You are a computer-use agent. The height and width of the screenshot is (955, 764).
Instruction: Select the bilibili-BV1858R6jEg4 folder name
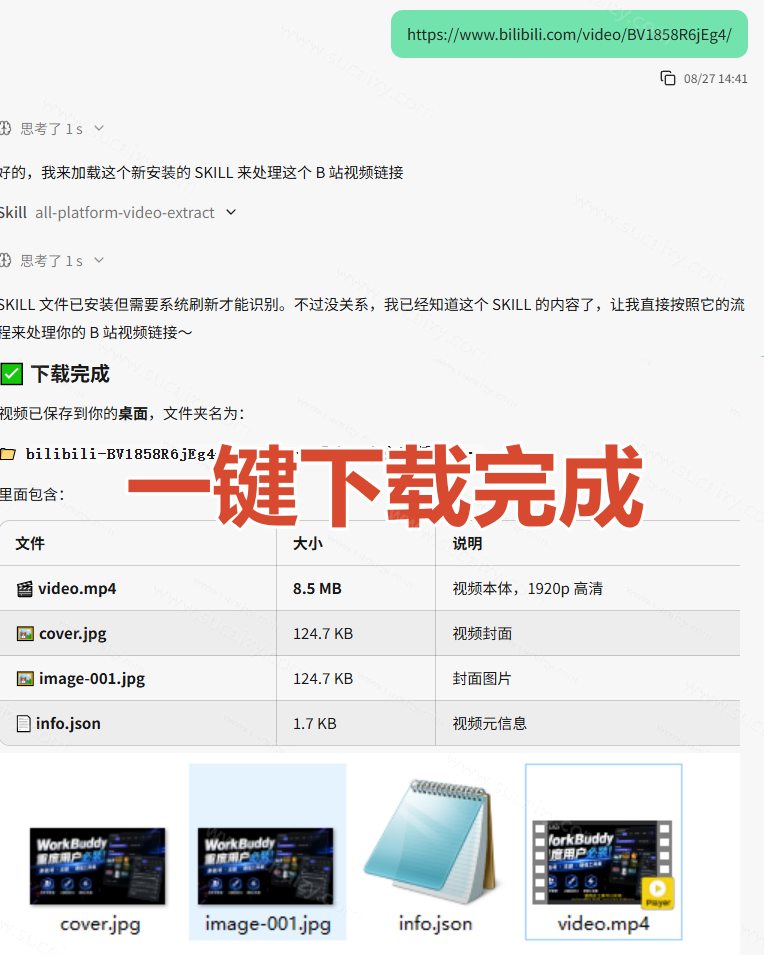[121, 454]
